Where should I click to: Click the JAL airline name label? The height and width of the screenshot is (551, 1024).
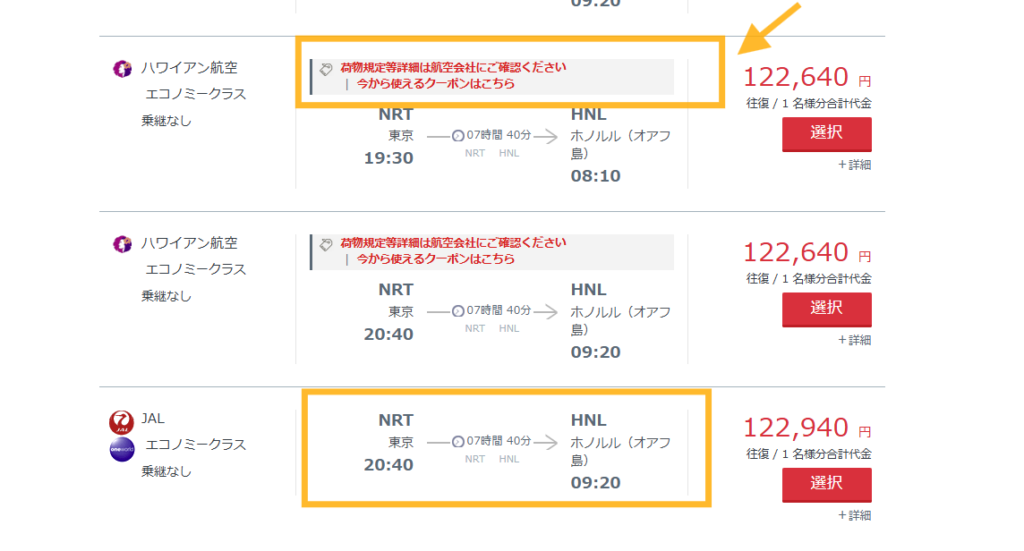[153, 418]
